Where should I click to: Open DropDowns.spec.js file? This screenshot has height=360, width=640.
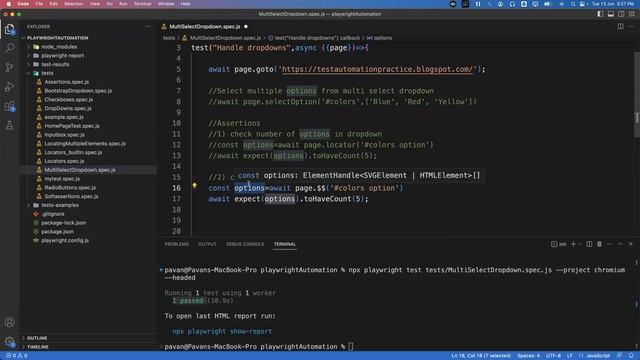click(68, 109)
